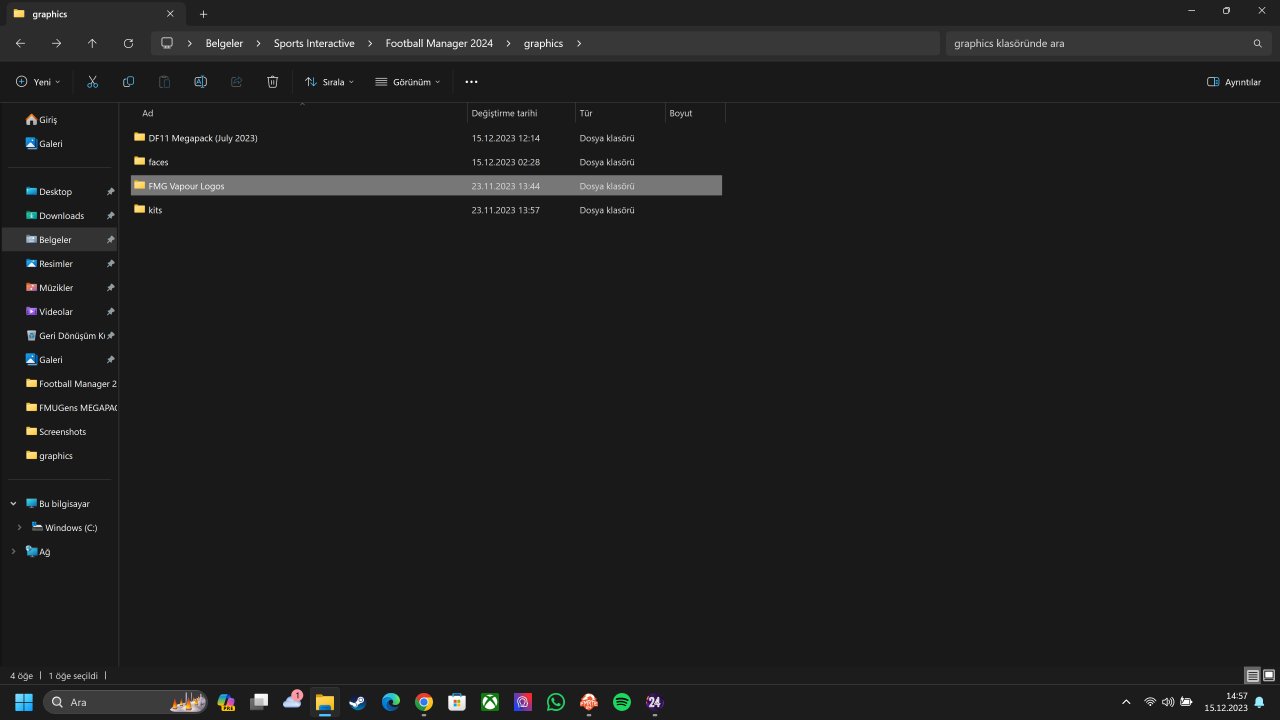
Task: Open Screenshots in the sidebar
Action: (x=60, y=432)
